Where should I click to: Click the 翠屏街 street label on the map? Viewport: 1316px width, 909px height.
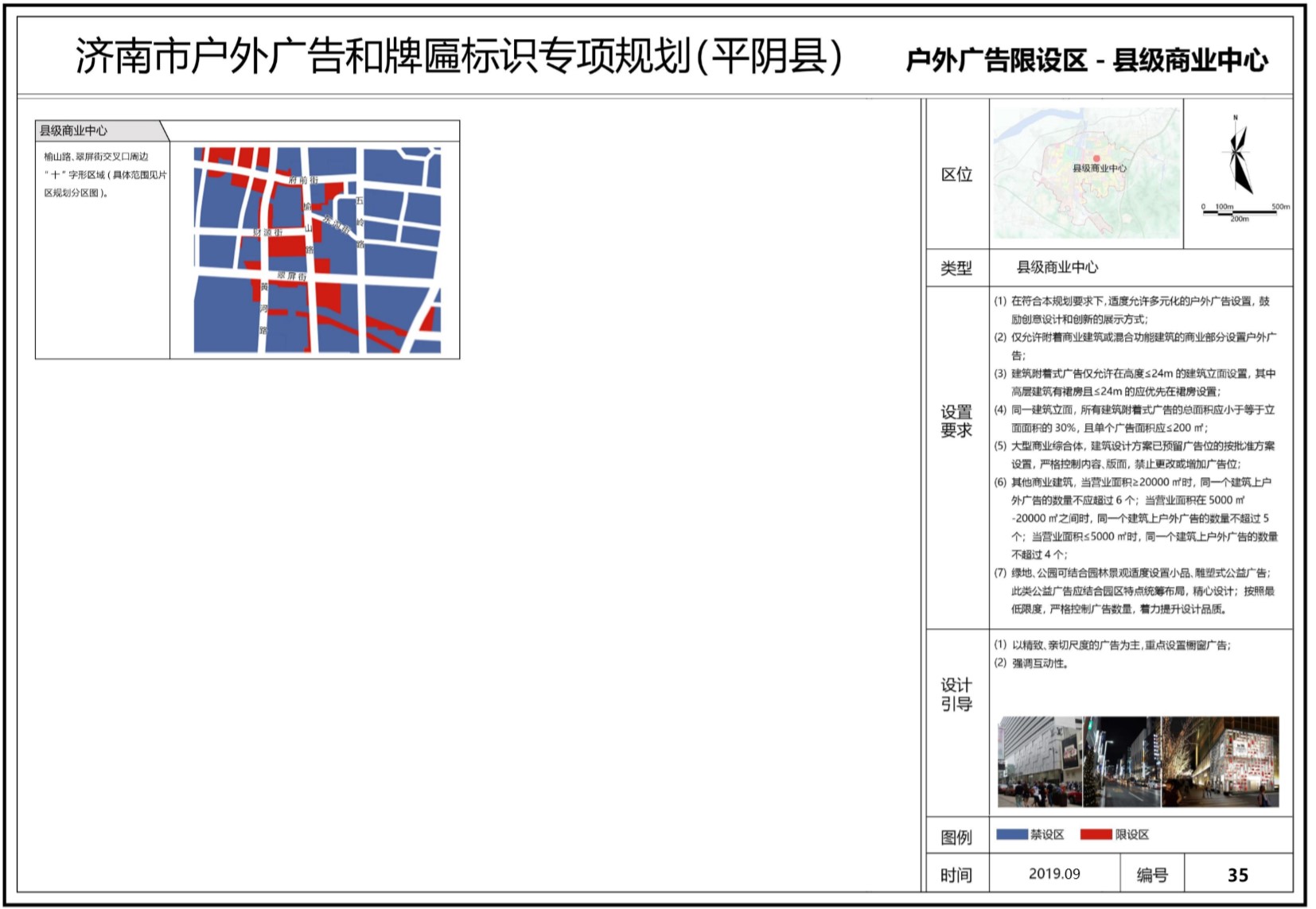click(x=292, y=276)
